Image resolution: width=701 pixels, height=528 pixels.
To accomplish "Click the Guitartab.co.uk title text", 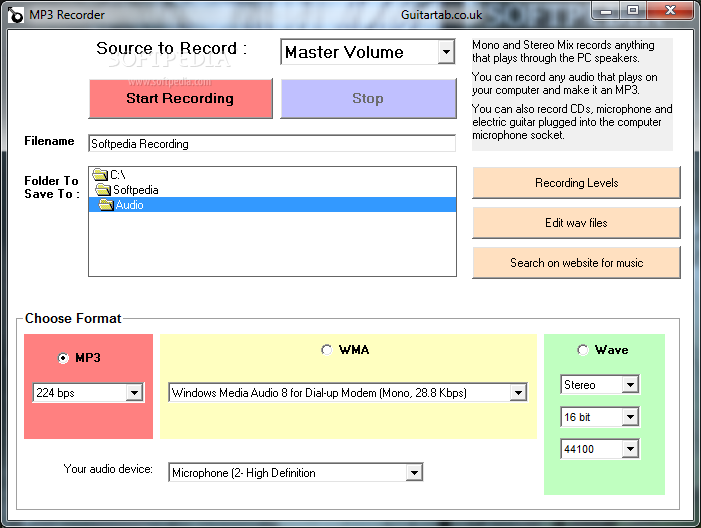I will 442,15.
